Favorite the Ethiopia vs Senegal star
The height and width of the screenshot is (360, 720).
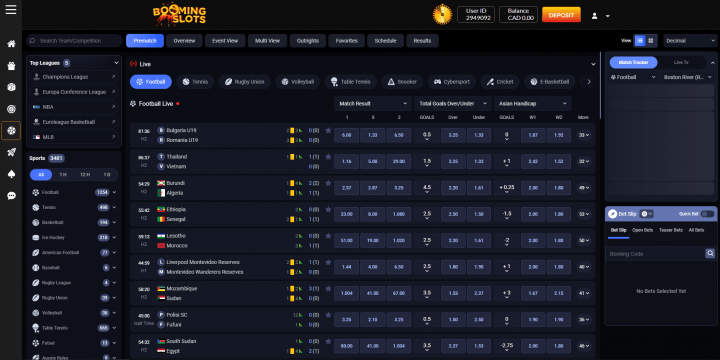[x=328, y=209]
